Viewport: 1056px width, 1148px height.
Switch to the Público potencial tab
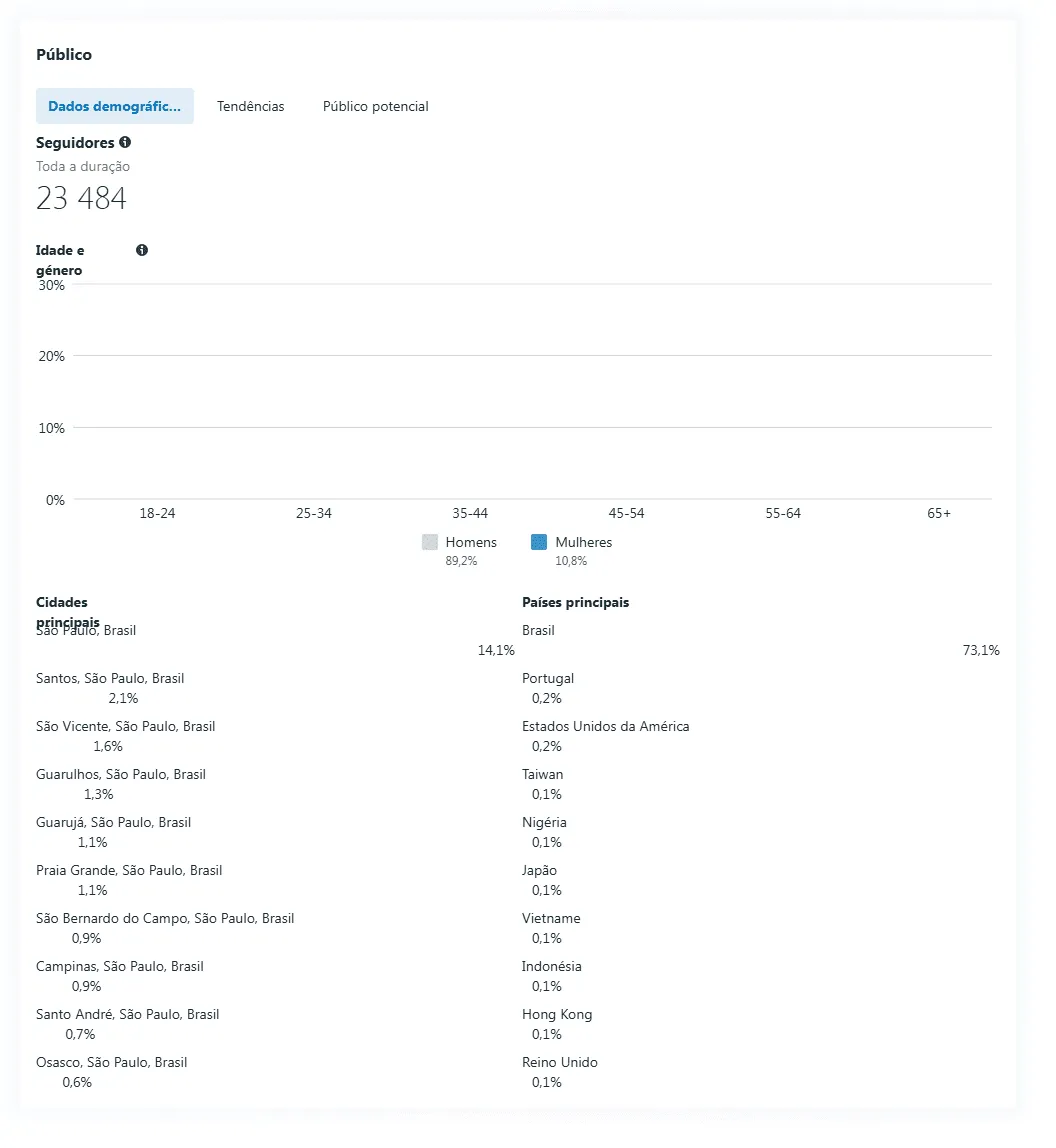376,106
